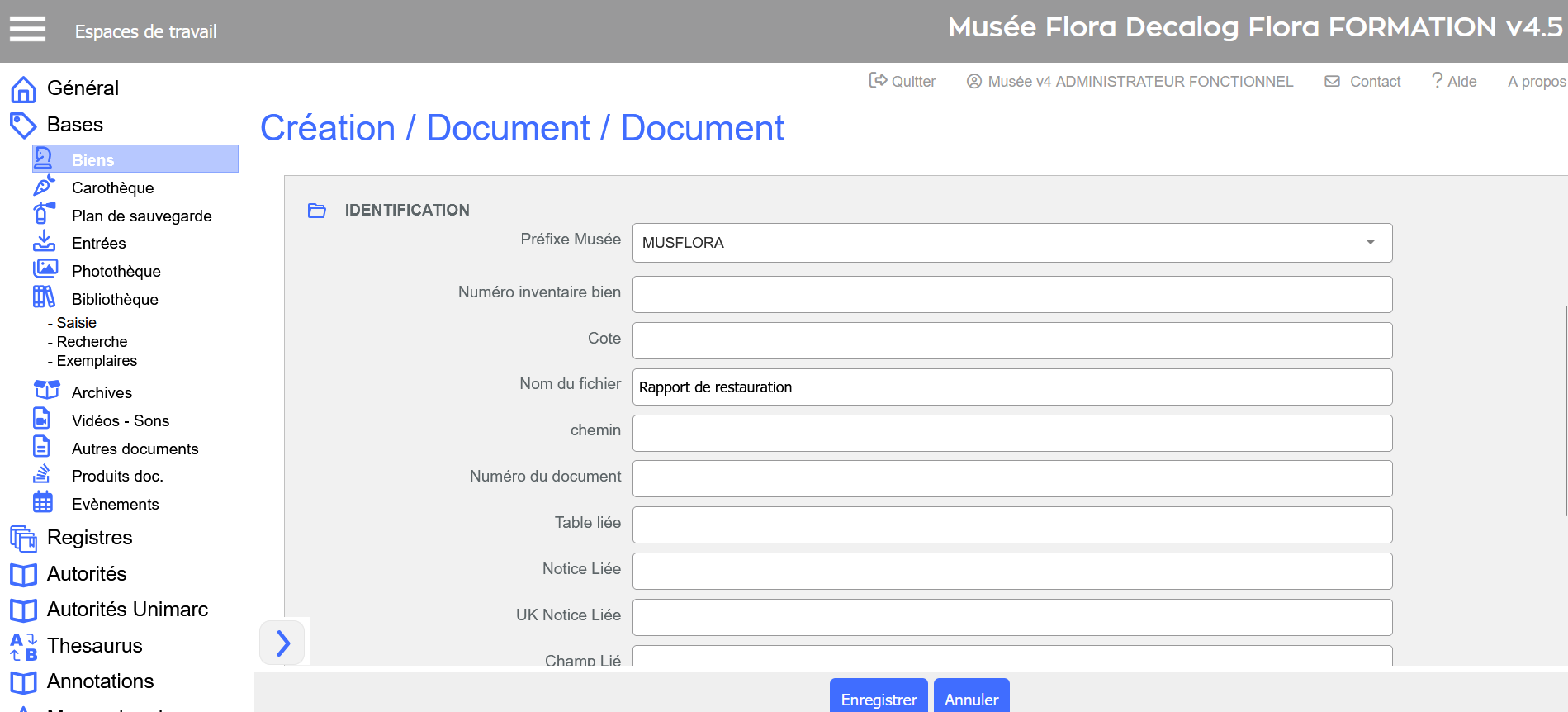The height and width of the screenshot is (712, 1568).
Task: Open the Aide help link
Action: [1454, 81]
